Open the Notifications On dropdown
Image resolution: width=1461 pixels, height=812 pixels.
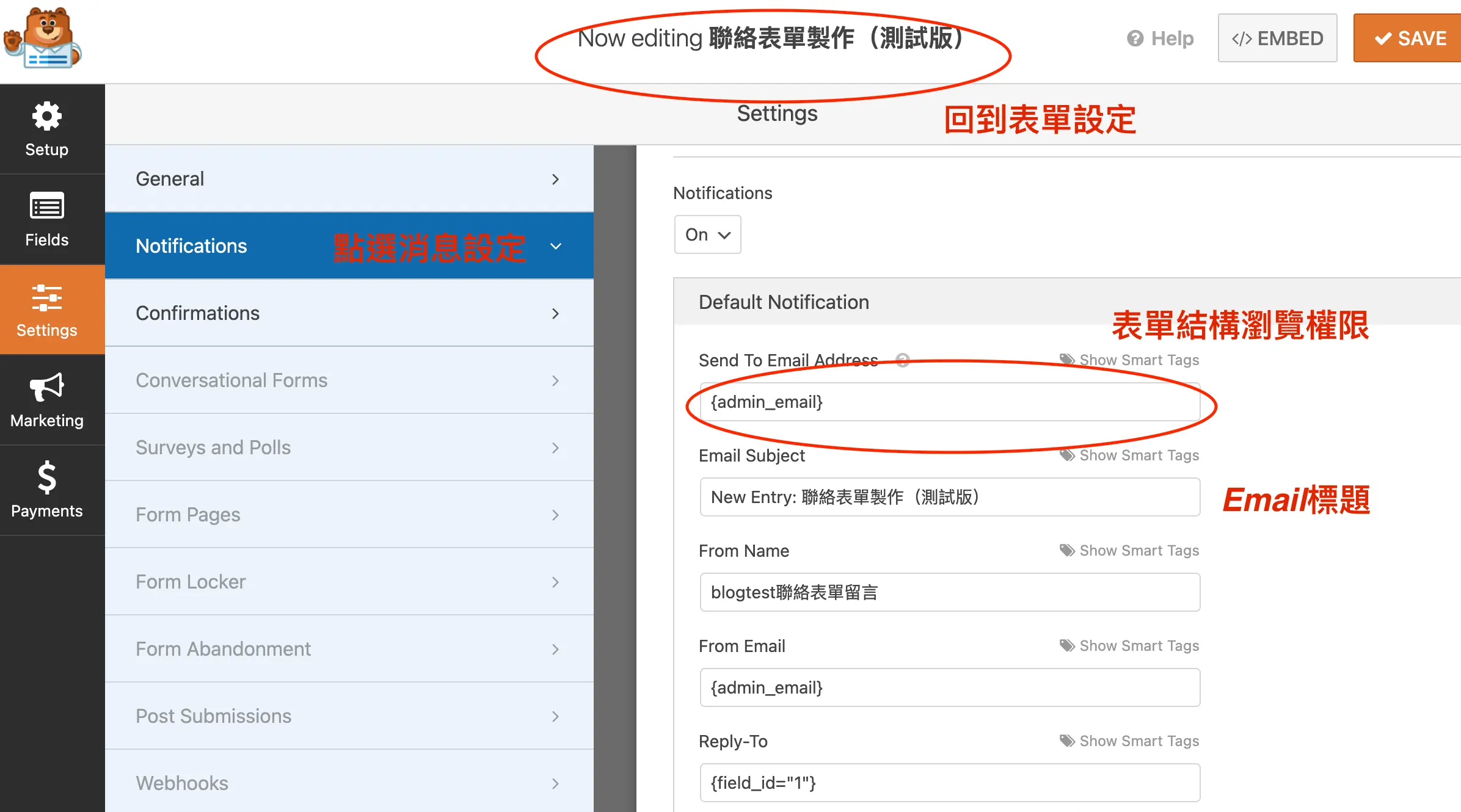[x=707, y=234]
